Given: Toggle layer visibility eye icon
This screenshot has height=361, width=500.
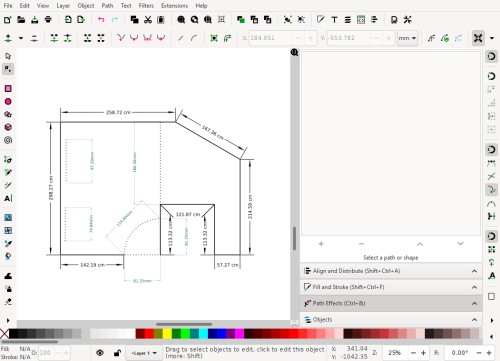Looking at the screenshot, I should pyautogui.click(x=100, y=353).
